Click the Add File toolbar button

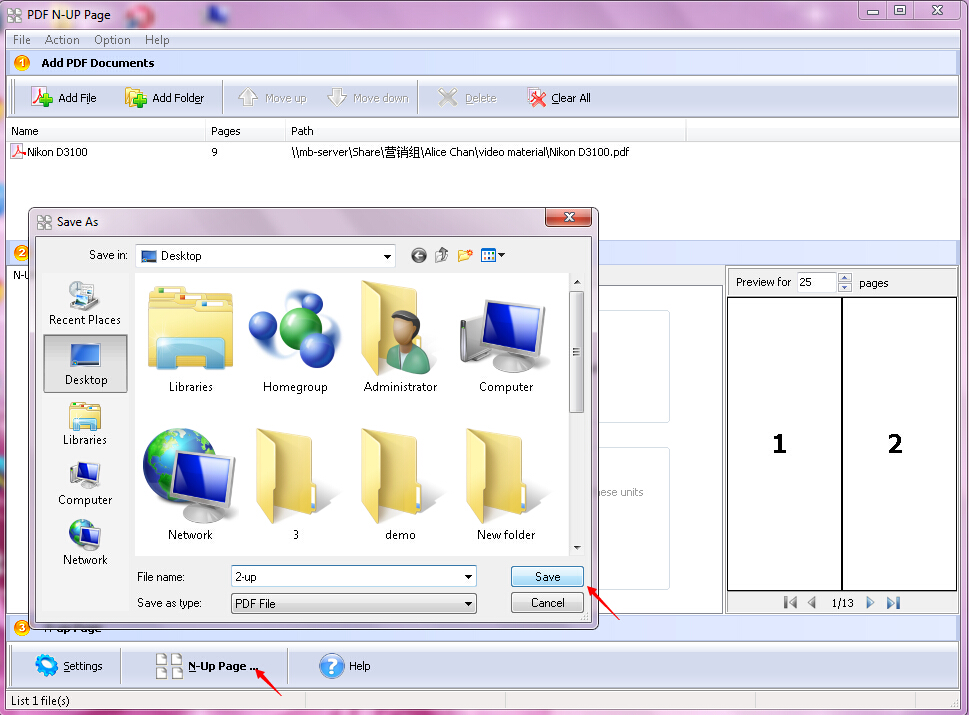(x=64, y=98)
